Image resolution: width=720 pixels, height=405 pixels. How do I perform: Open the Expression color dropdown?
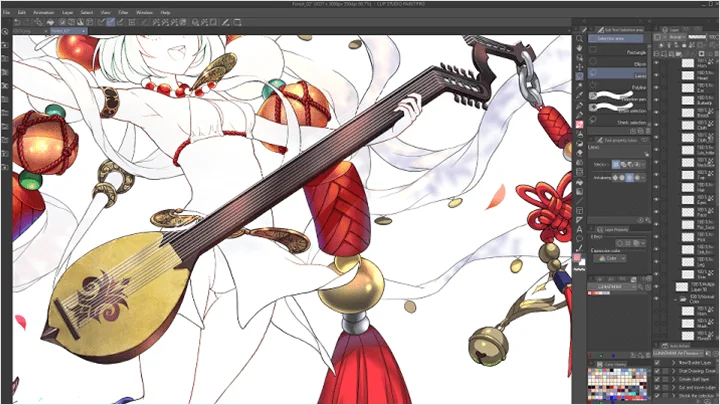coord(611,259)
